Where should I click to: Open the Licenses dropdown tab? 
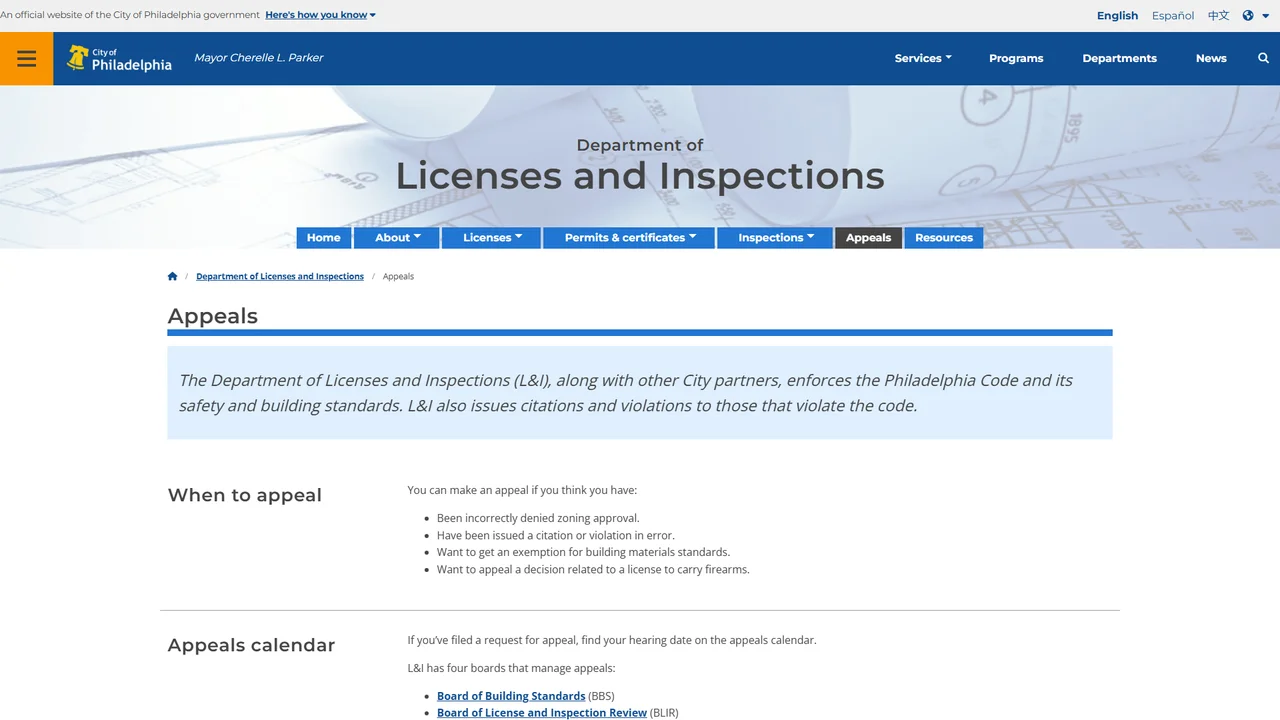pyautogui.click(x=493, y=238)
